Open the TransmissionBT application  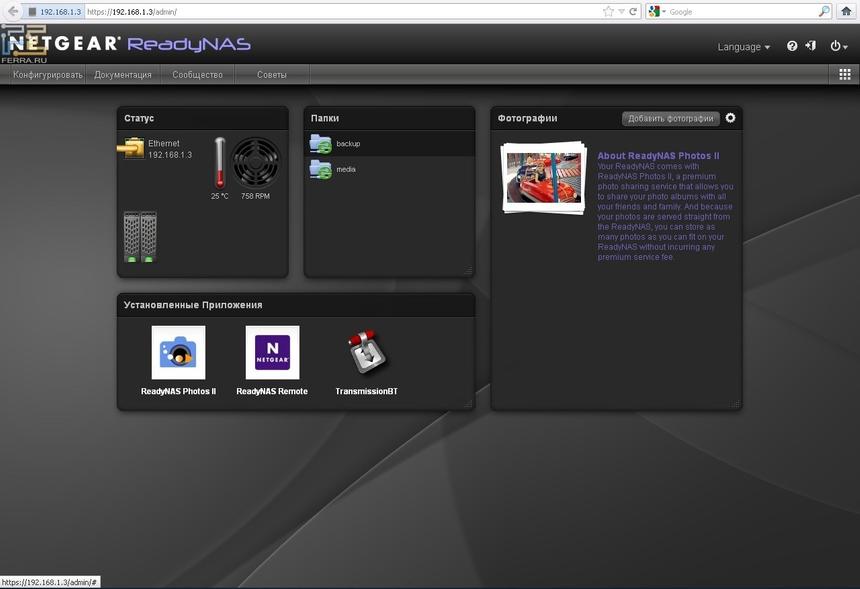(366, 353)
